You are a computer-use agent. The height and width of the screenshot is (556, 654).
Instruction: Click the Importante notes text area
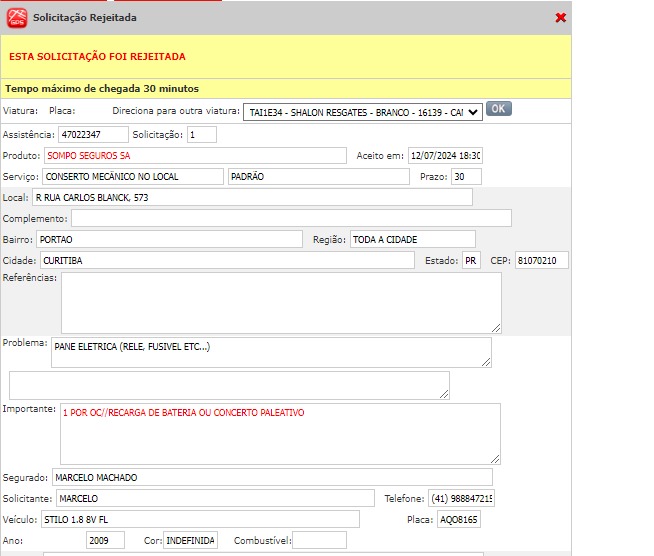(280, 433)
